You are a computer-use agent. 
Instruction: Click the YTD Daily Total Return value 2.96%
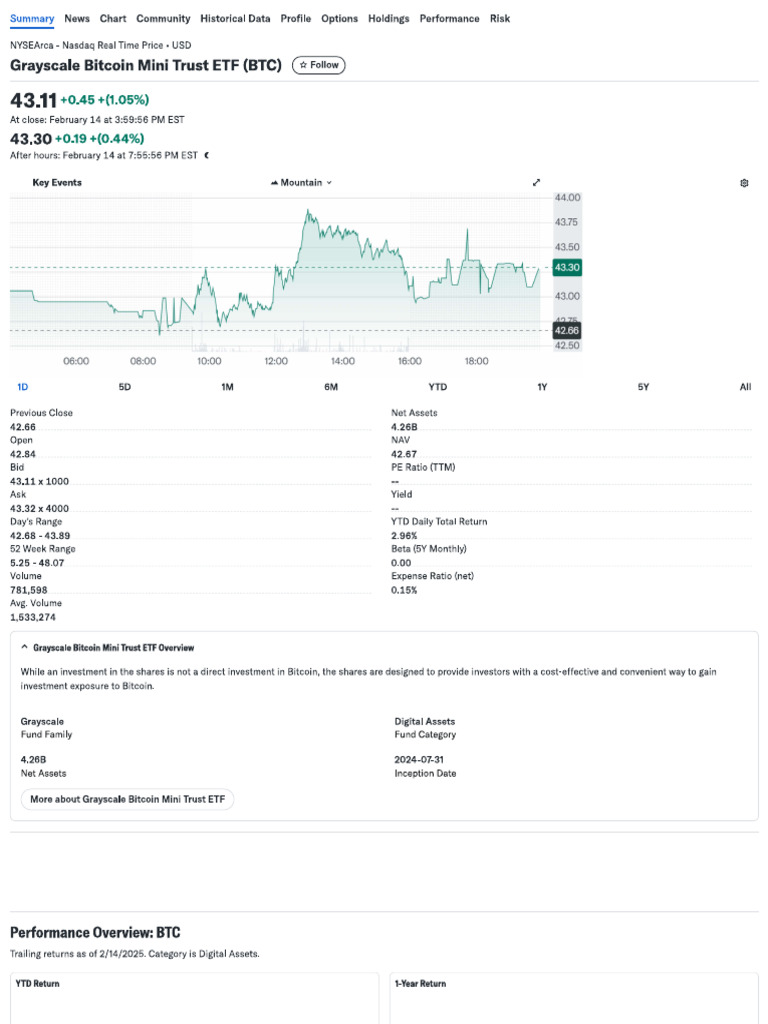404,536
